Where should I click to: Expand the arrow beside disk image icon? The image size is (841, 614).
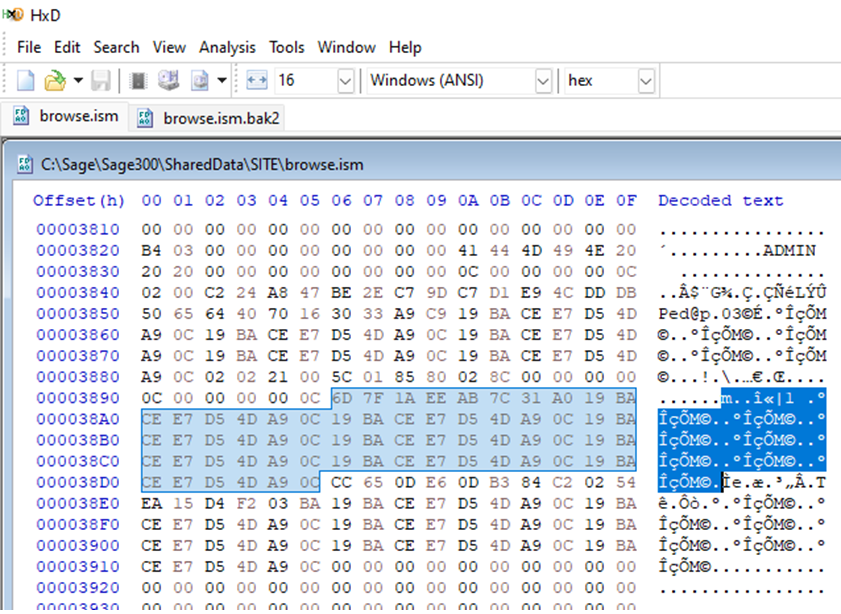point(221,80)
